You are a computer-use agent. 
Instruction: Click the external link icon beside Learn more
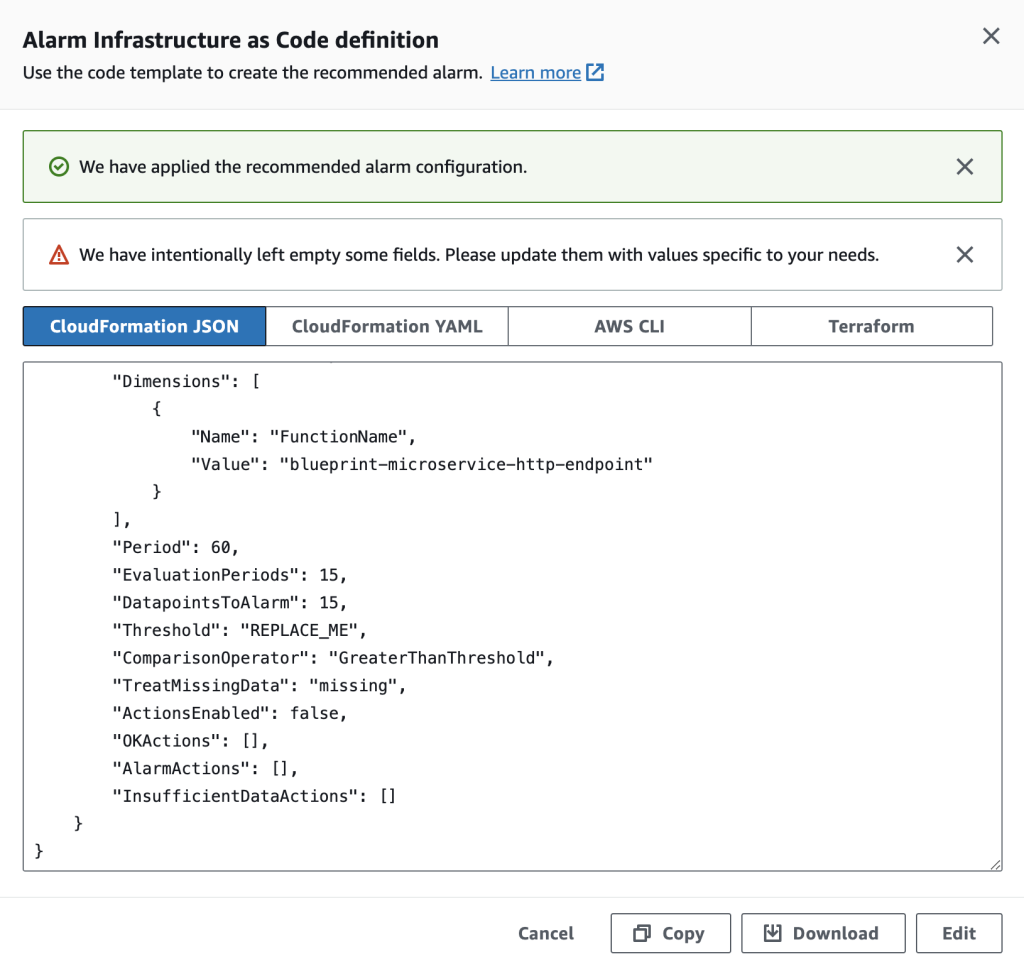595,73
